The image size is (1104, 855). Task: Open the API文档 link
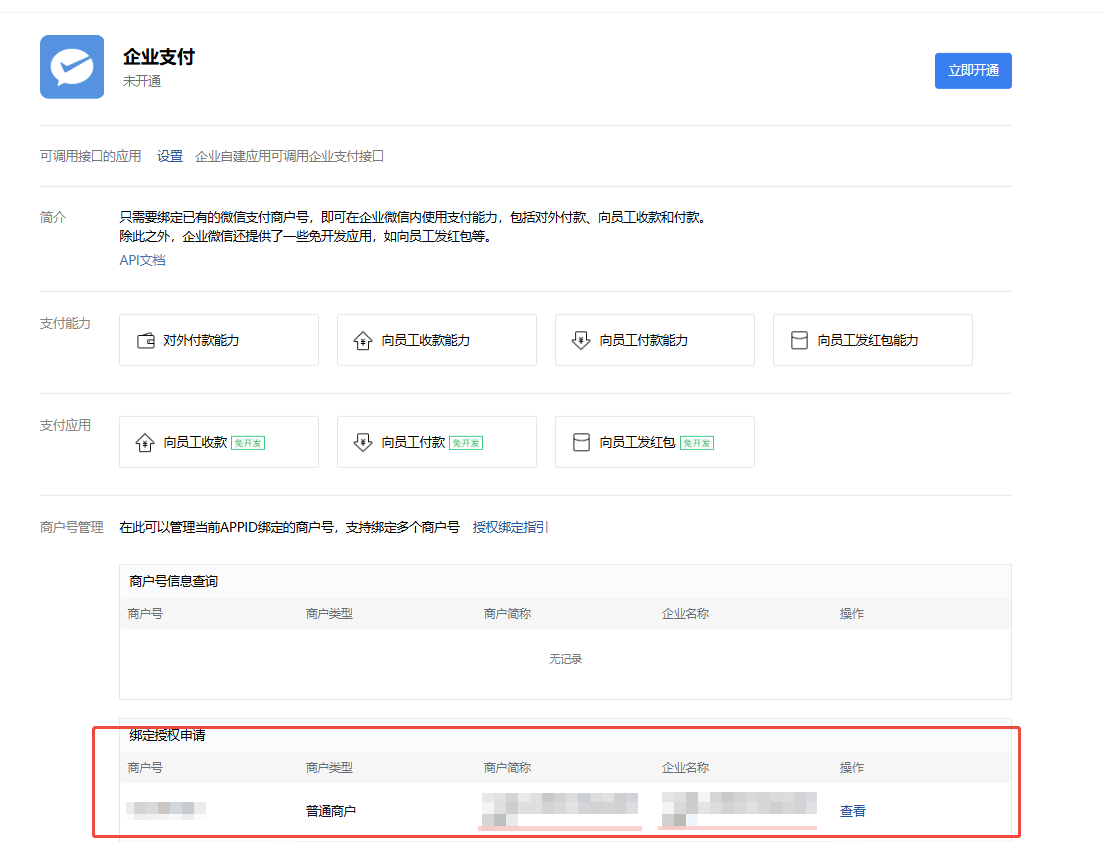click(x=142, y=260)
